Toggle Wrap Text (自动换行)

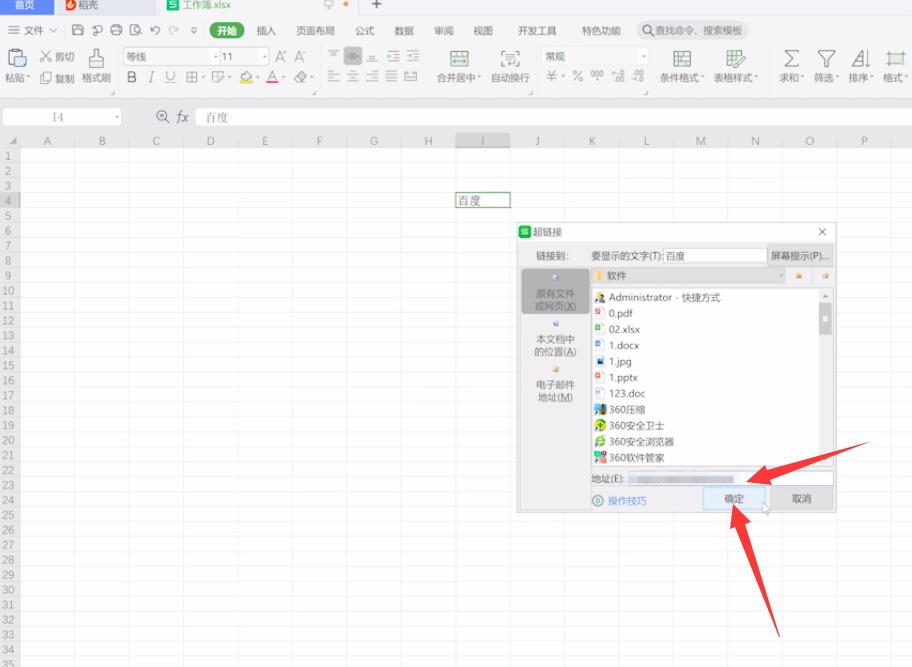pyautogui.click(x=510, y=59)
